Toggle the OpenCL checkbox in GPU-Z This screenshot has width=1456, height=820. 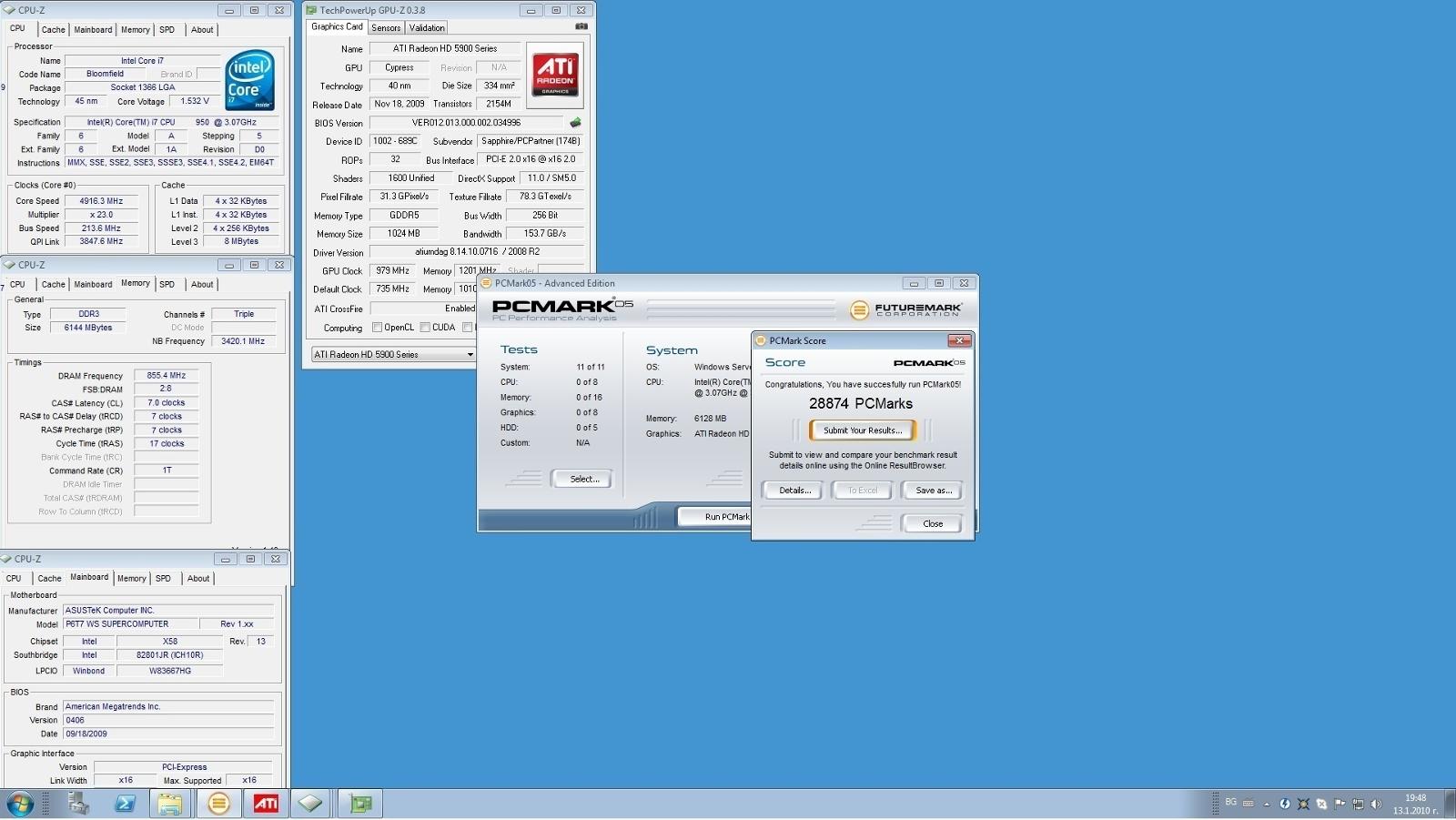pos(377,328)
